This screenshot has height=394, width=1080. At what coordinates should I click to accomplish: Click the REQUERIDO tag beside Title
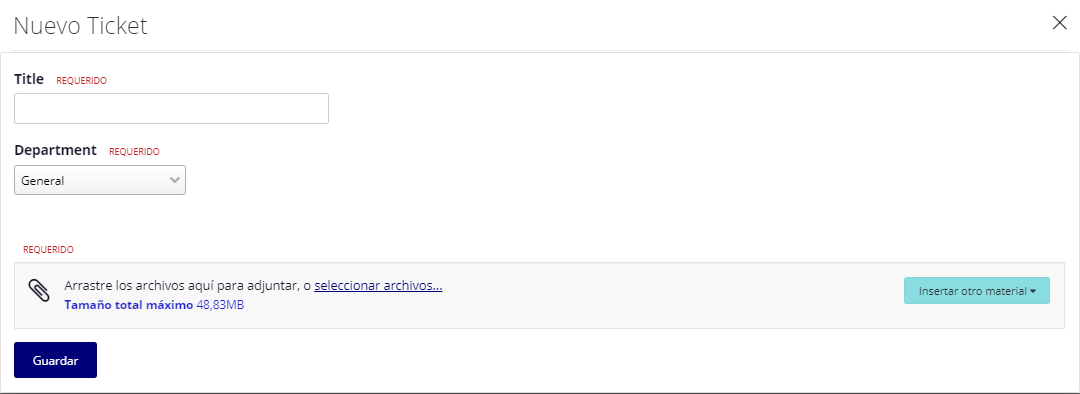(x=81, y=81)
